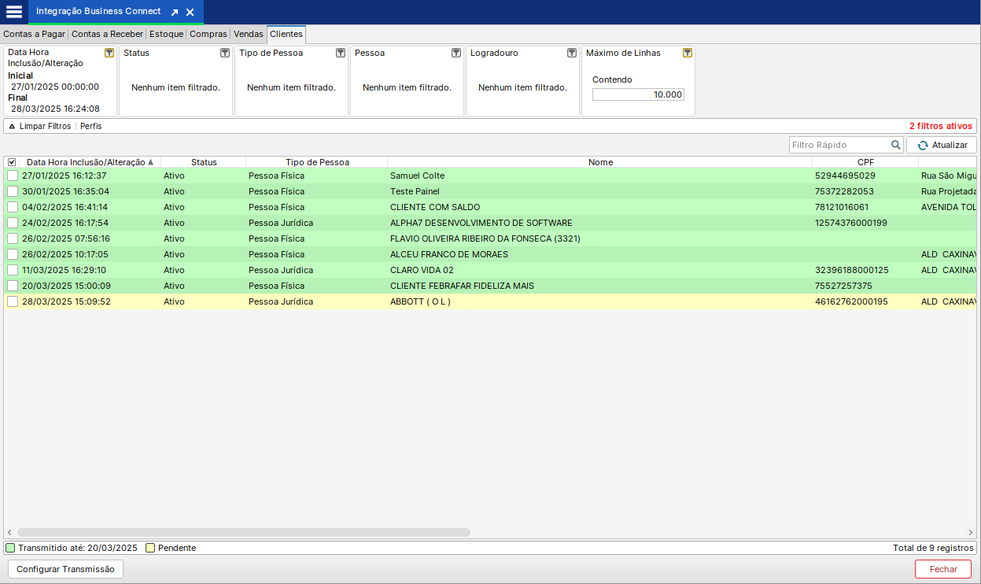Click the Logradouro filter funnel icon
This screenshot has width=981, height=584.
pos(572,53)
